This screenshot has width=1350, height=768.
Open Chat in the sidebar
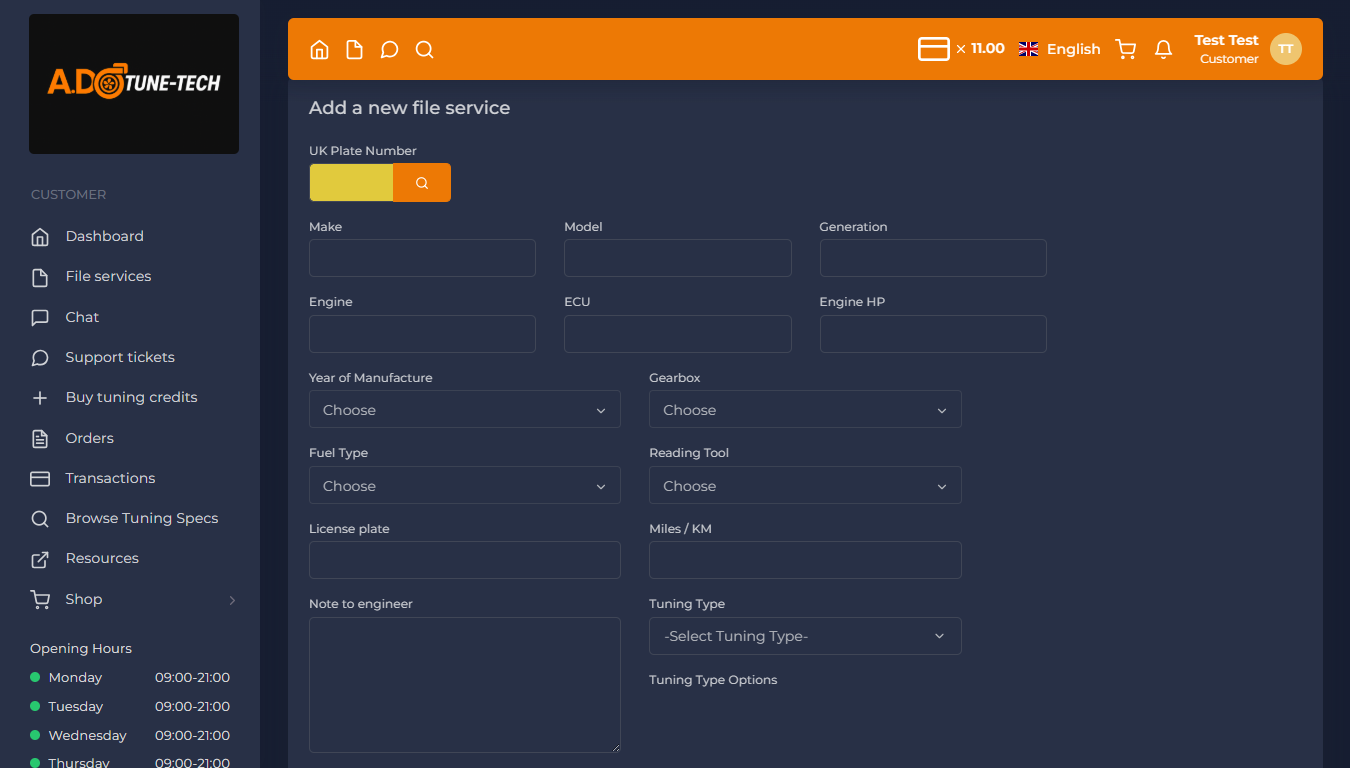82,317
